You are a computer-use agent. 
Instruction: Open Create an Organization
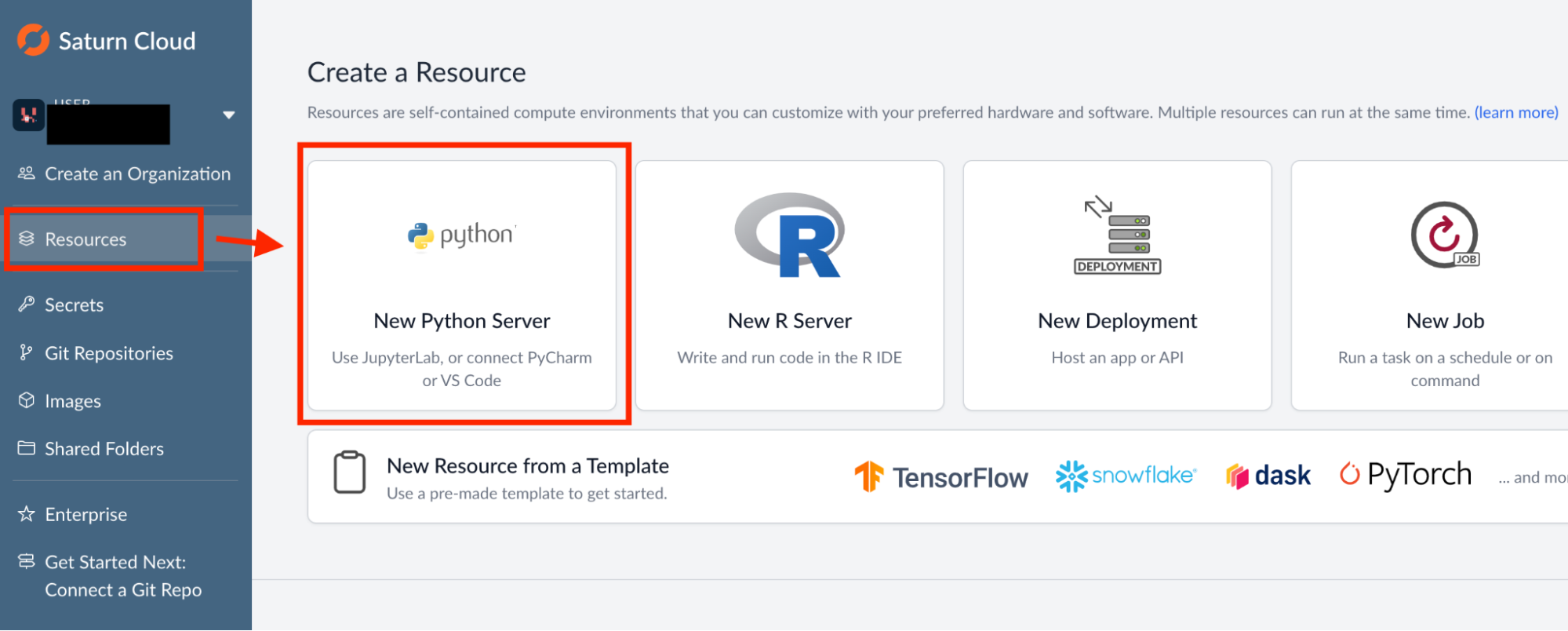tap(137, 173)
